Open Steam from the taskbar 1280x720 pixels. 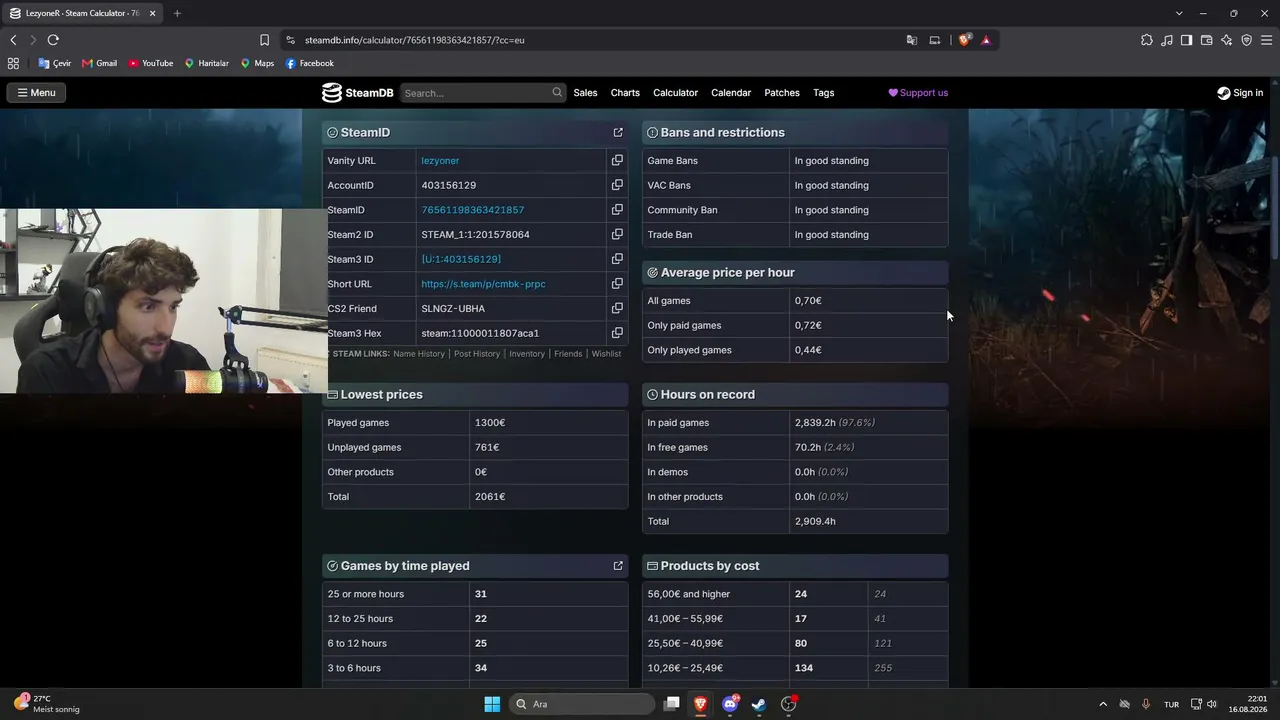click(x=759, y=704)
